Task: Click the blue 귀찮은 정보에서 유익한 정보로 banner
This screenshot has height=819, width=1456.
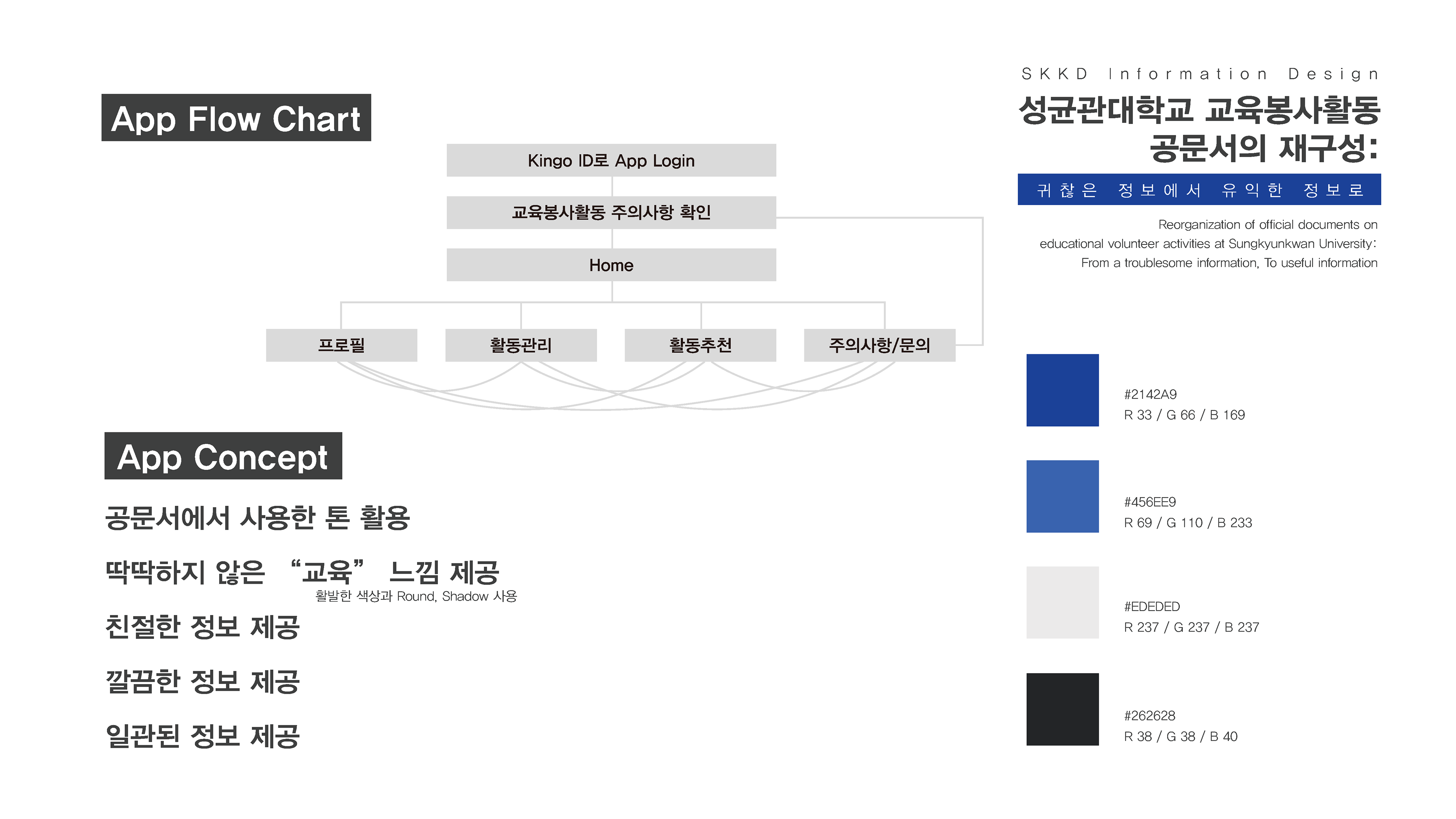Action: [x=1199, y=190]
